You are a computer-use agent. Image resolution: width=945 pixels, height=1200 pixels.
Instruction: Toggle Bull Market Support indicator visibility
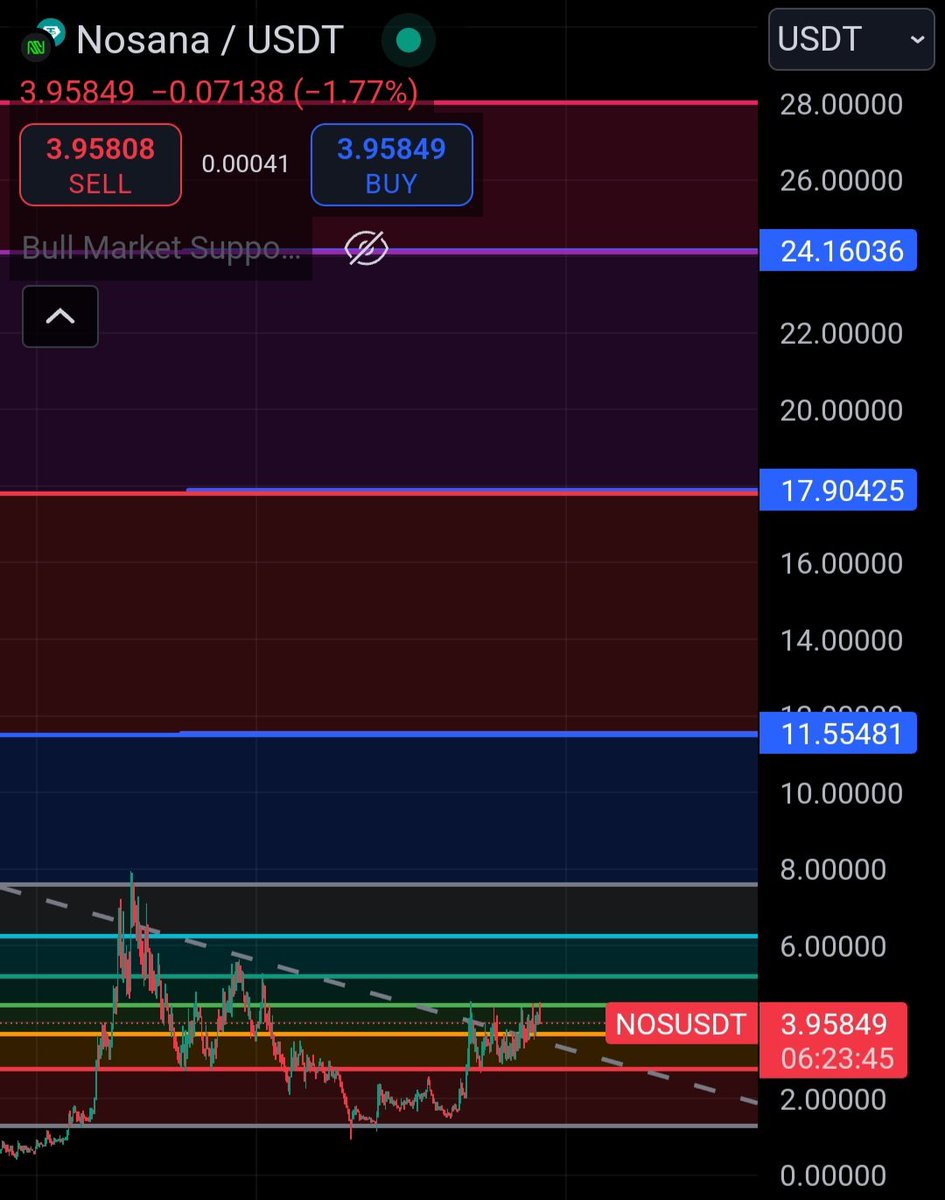tap(366, 248)
